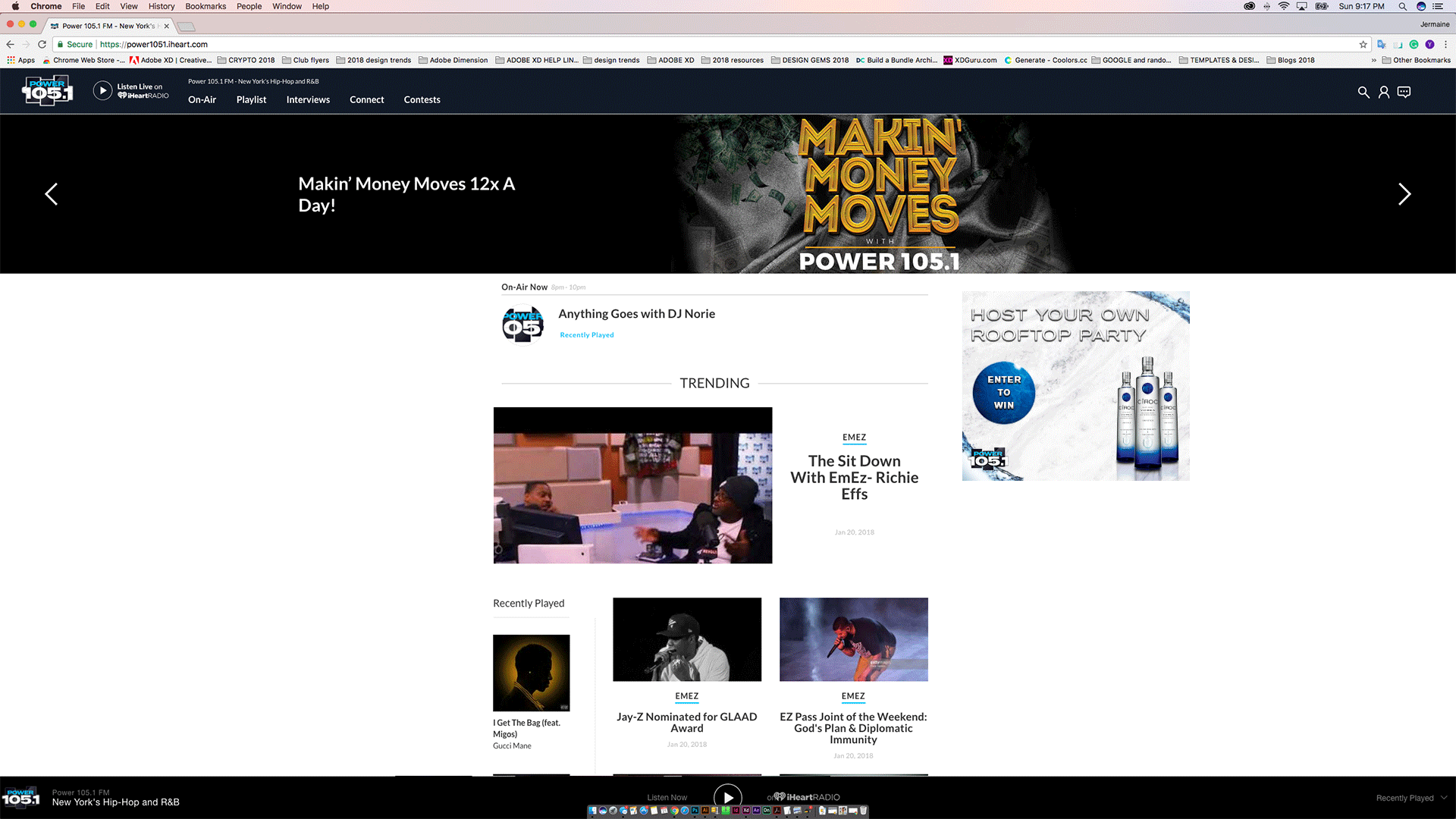Open the Club flyers bookmark folder
This screenshot has height=819, width=1456.
coord(306,60)
